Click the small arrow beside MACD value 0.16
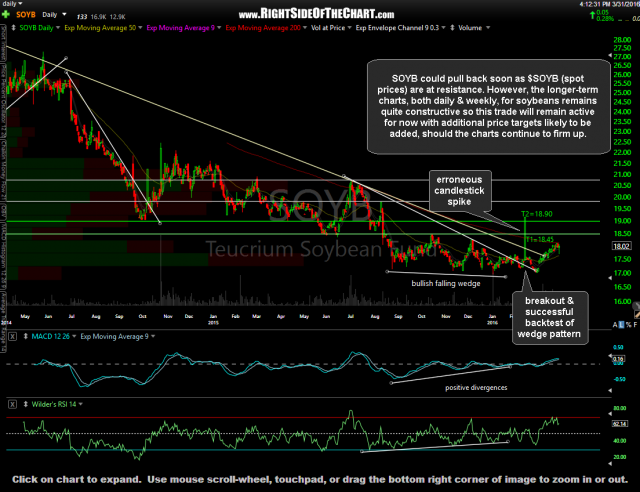Image resolution: width=640 pixels, height=492 pixels. click(610, 358)
